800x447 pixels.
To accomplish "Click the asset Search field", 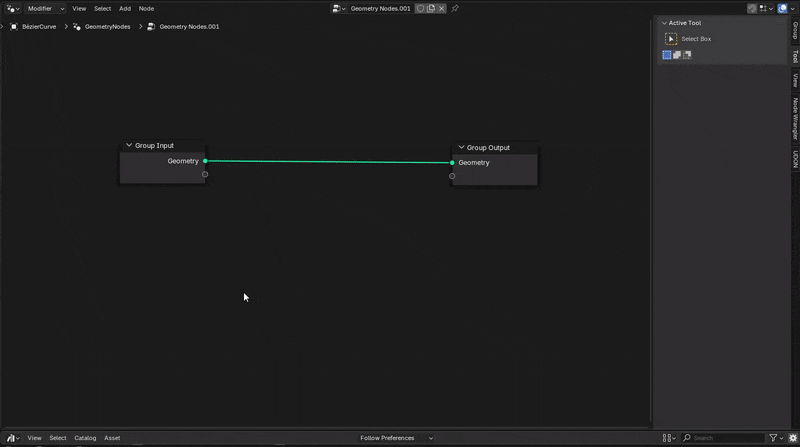I will click(725, 438).
